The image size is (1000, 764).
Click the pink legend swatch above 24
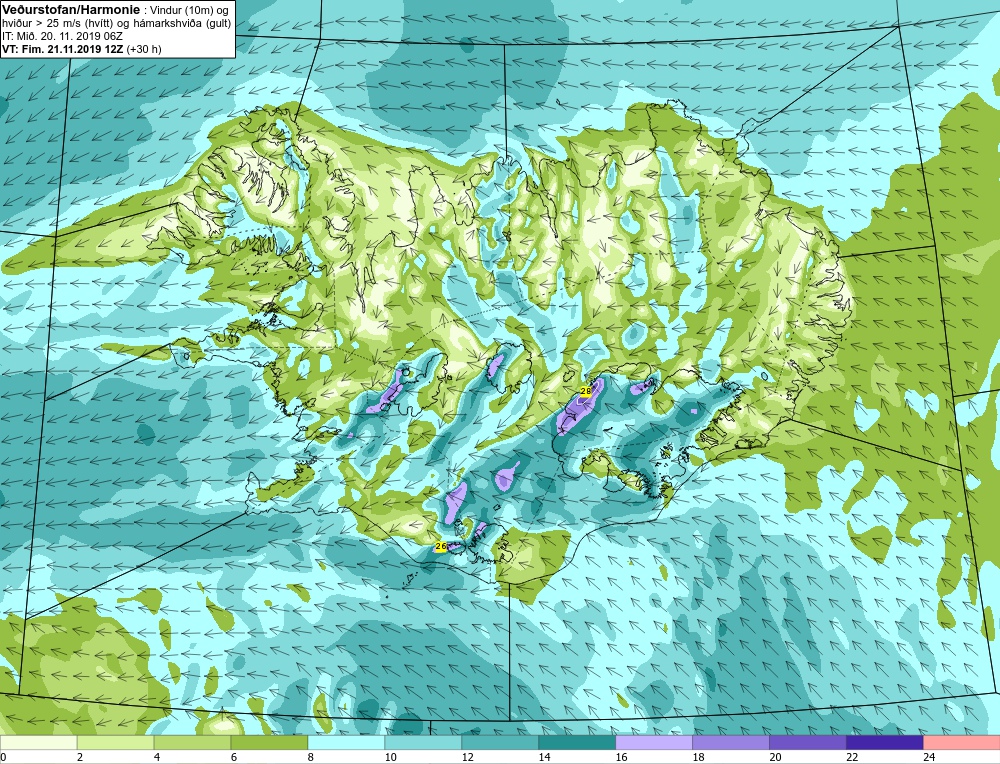(961, 742)
